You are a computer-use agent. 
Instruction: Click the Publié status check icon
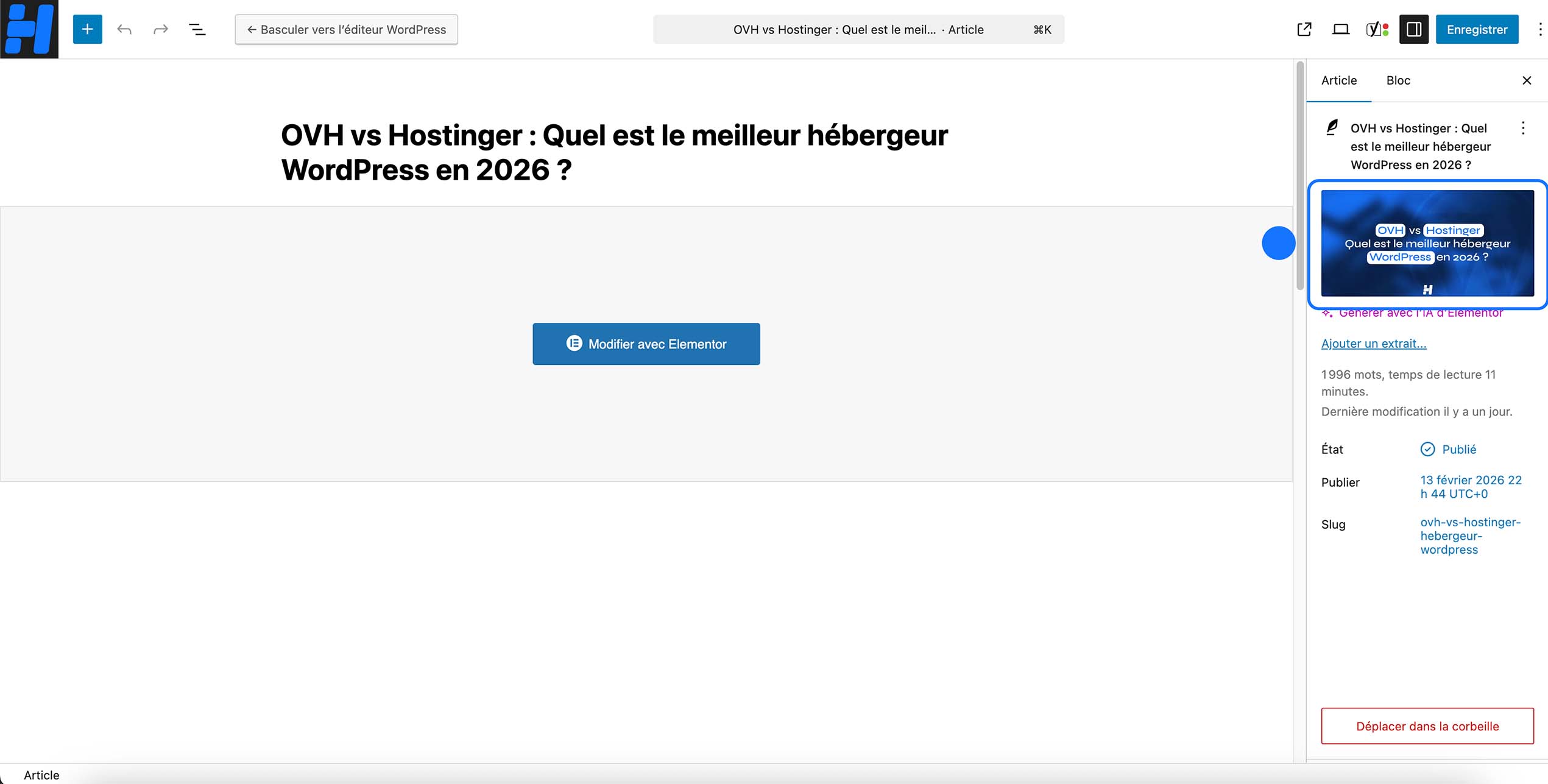(1428, 450)
